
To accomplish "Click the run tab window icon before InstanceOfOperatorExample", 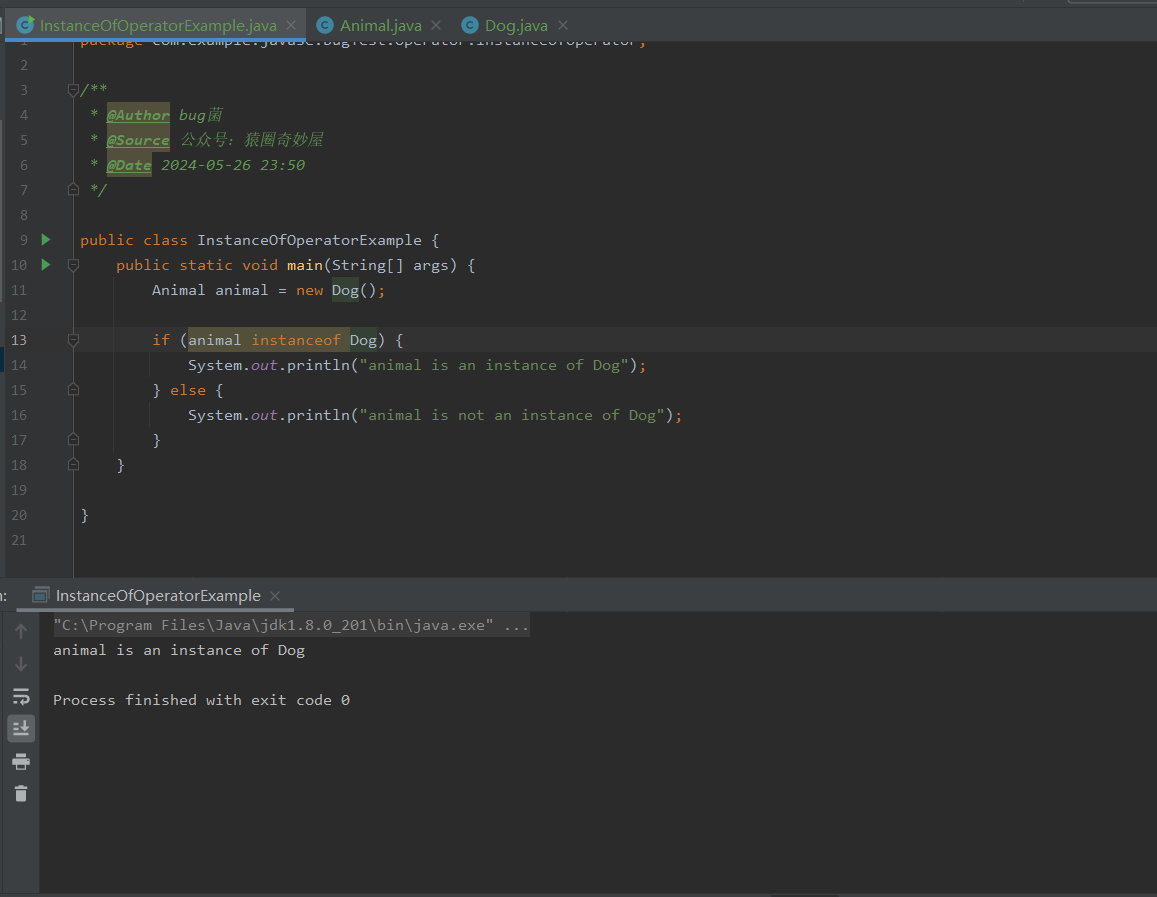I will click(x=41, y=595).
